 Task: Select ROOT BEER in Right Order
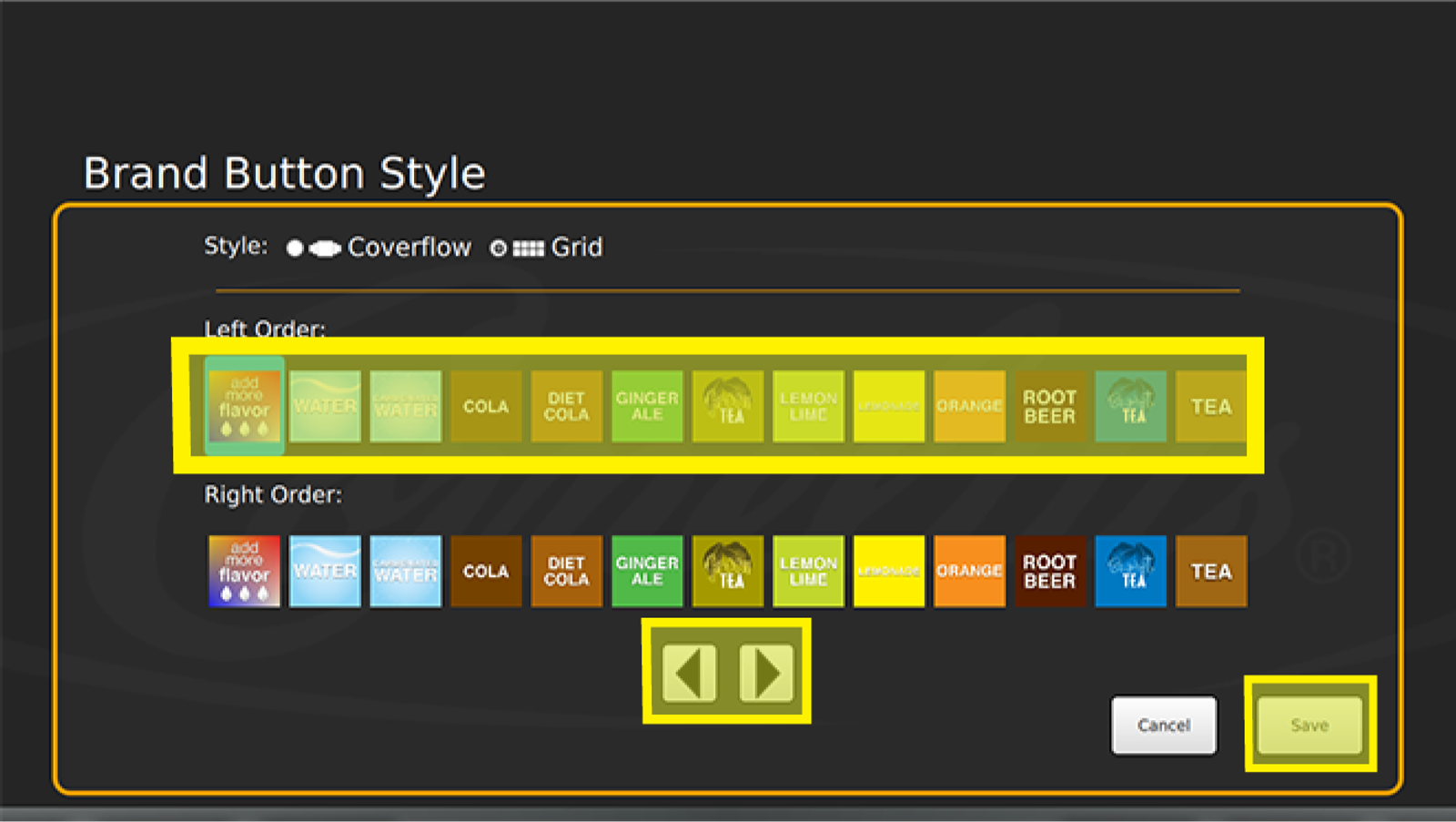1050,571
